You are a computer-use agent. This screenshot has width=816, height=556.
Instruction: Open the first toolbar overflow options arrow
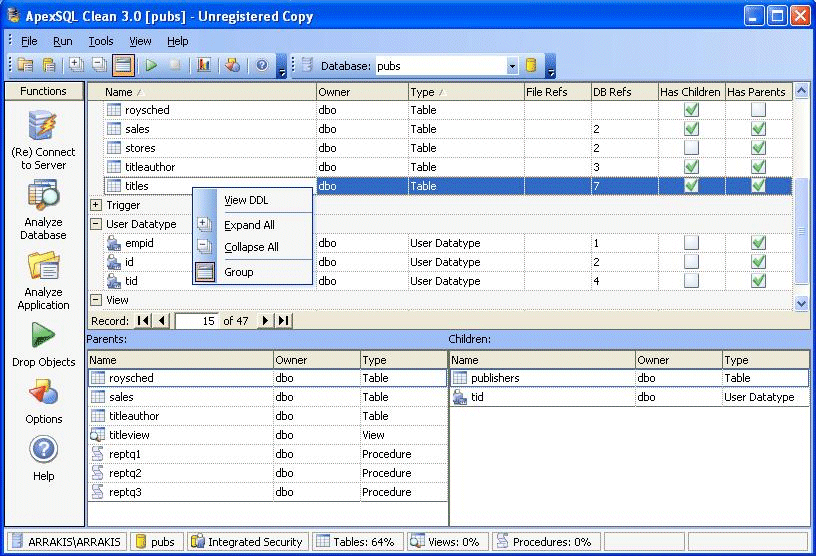pyautogui.click(x=282, y=66)
